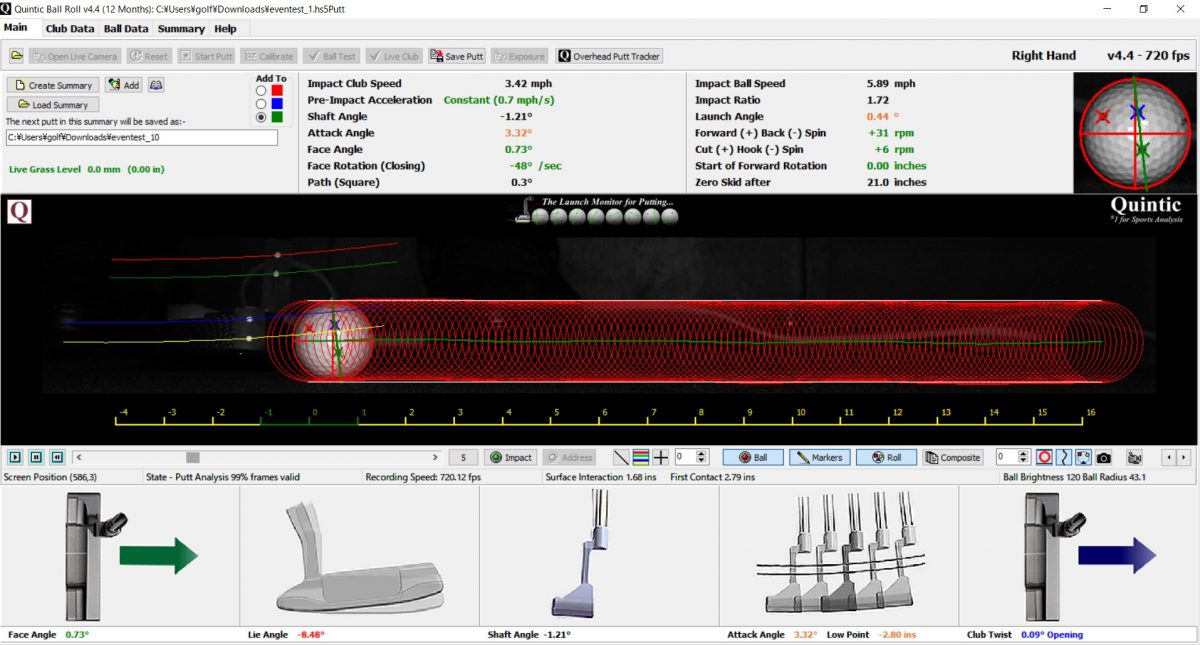The height and width of the screenshot is (645, 1200).
Task: Select the crosshair tool icon
Action: pyautogui.click(x=661, y=457)
